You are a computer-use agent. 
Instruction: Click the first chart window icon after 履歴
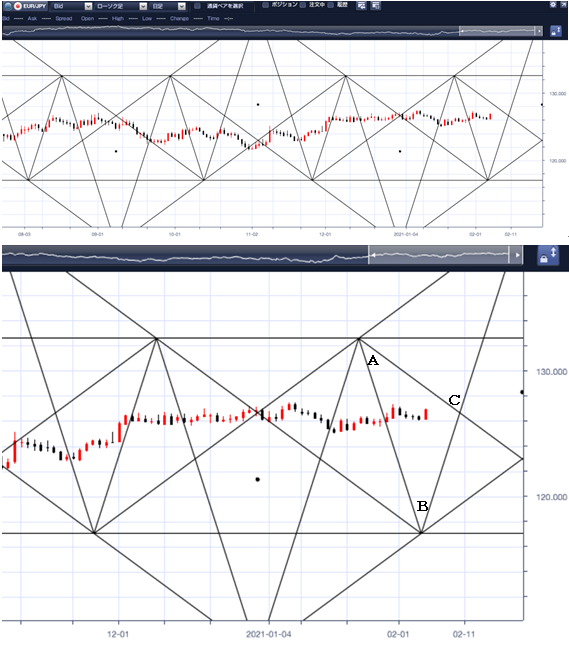361,6
